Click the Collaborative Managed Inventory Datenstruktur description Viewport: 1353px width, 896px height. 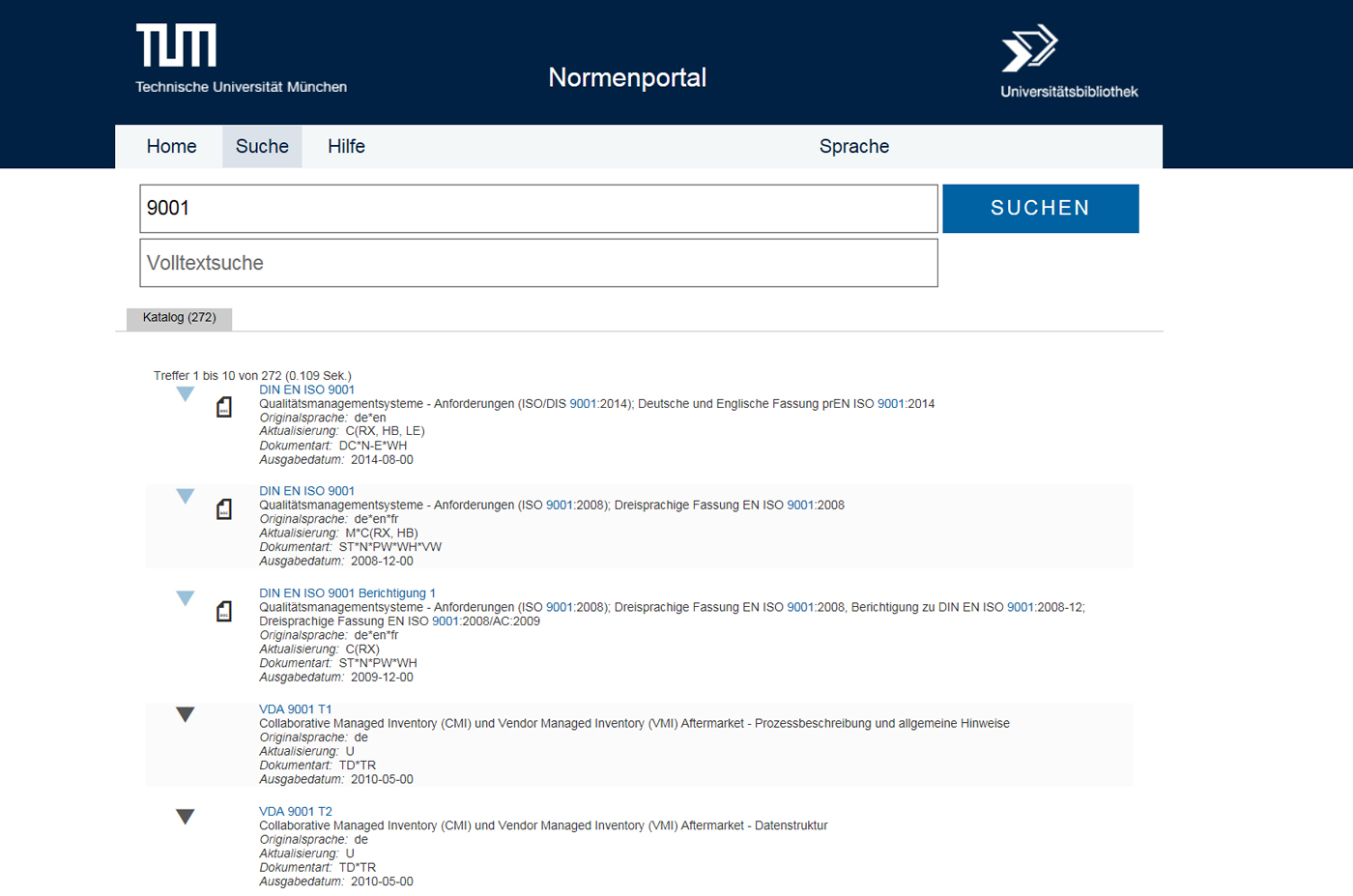point(543,825)
